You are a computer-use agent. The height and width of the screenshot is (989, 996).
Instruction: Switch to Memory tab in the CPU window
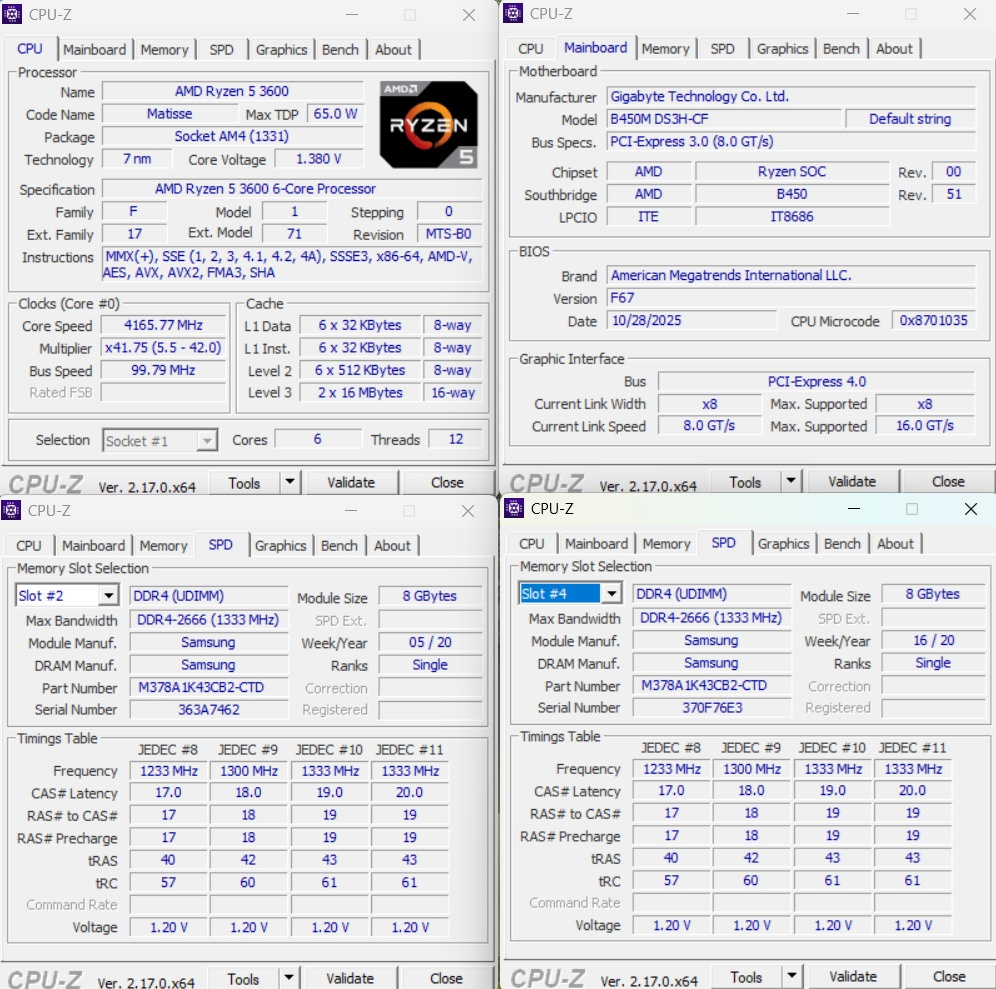(x=165, y=50)
